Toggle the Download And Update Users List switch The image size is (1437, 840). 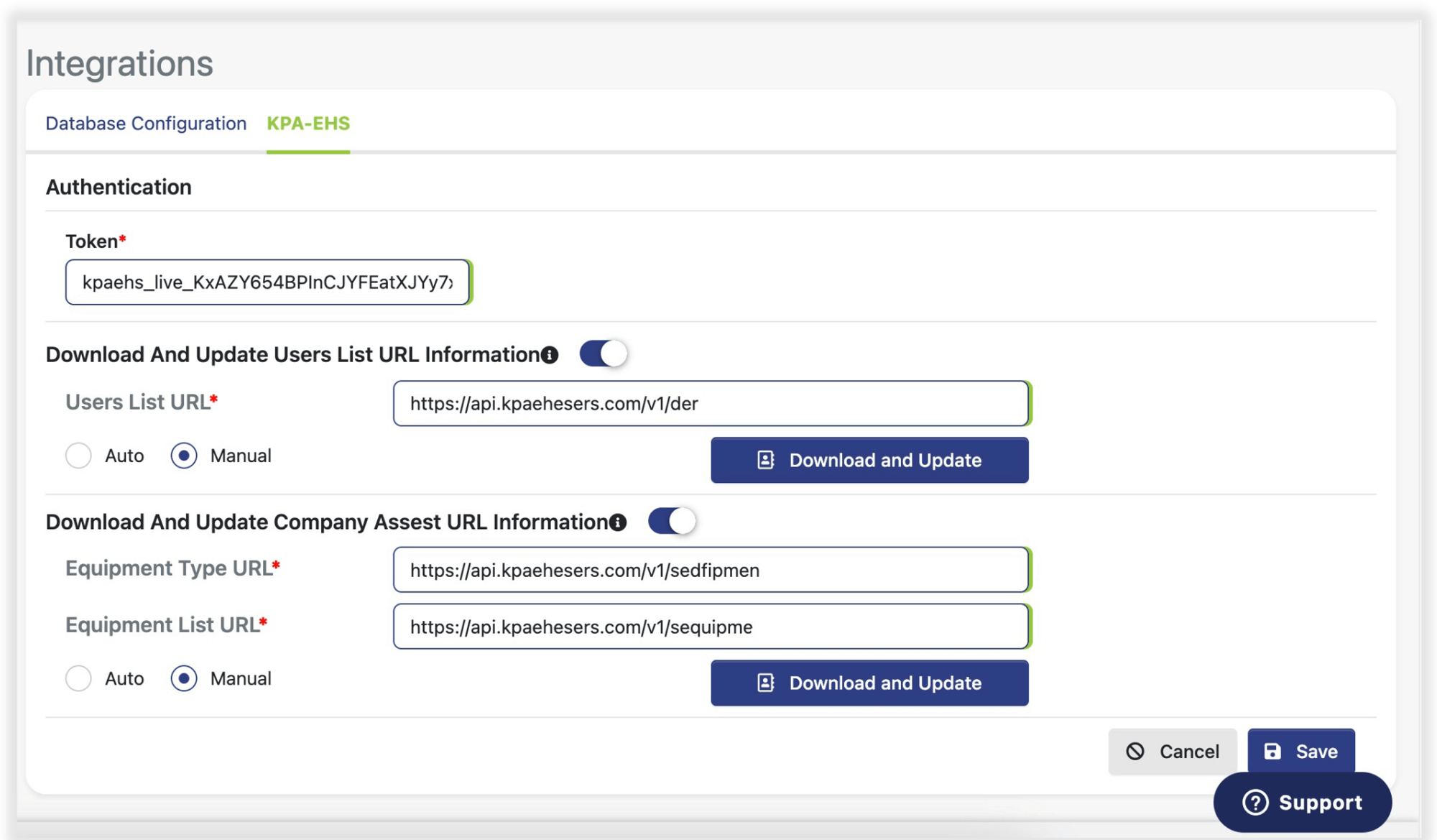(604, 354)
